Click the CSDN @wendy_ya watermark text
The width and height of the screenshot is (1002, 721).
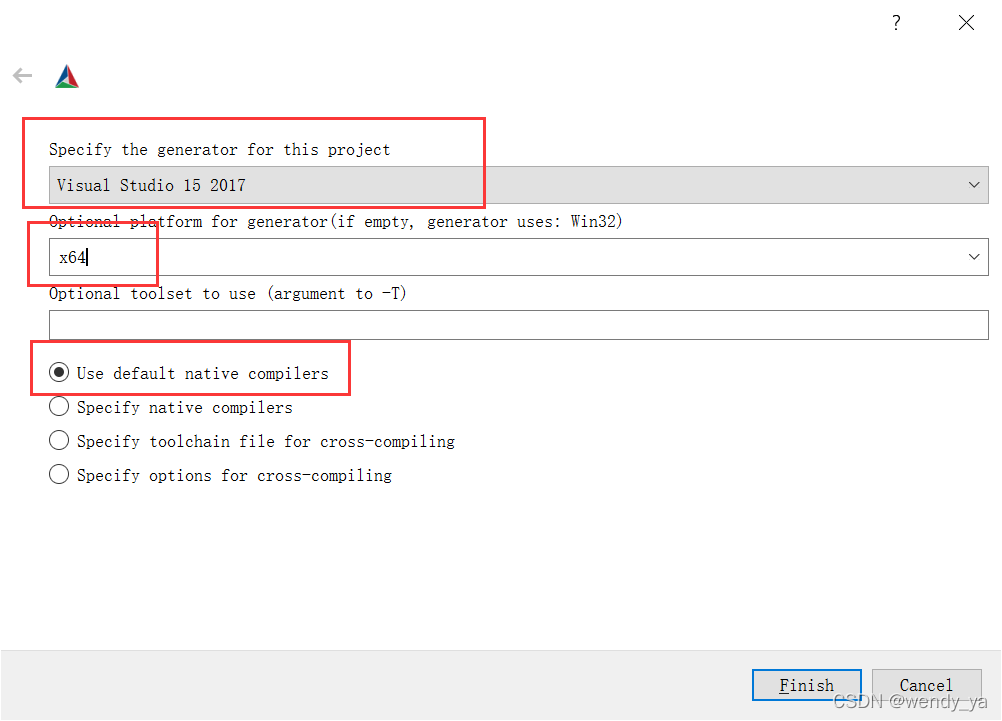[x=910, y=702]
